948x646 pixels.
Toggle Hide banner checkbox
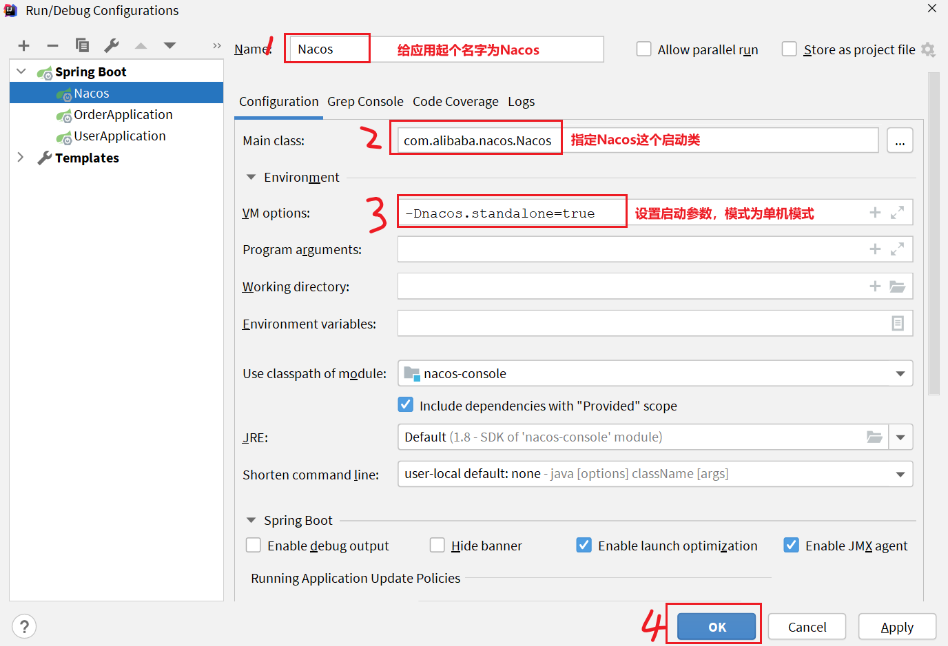437,545
